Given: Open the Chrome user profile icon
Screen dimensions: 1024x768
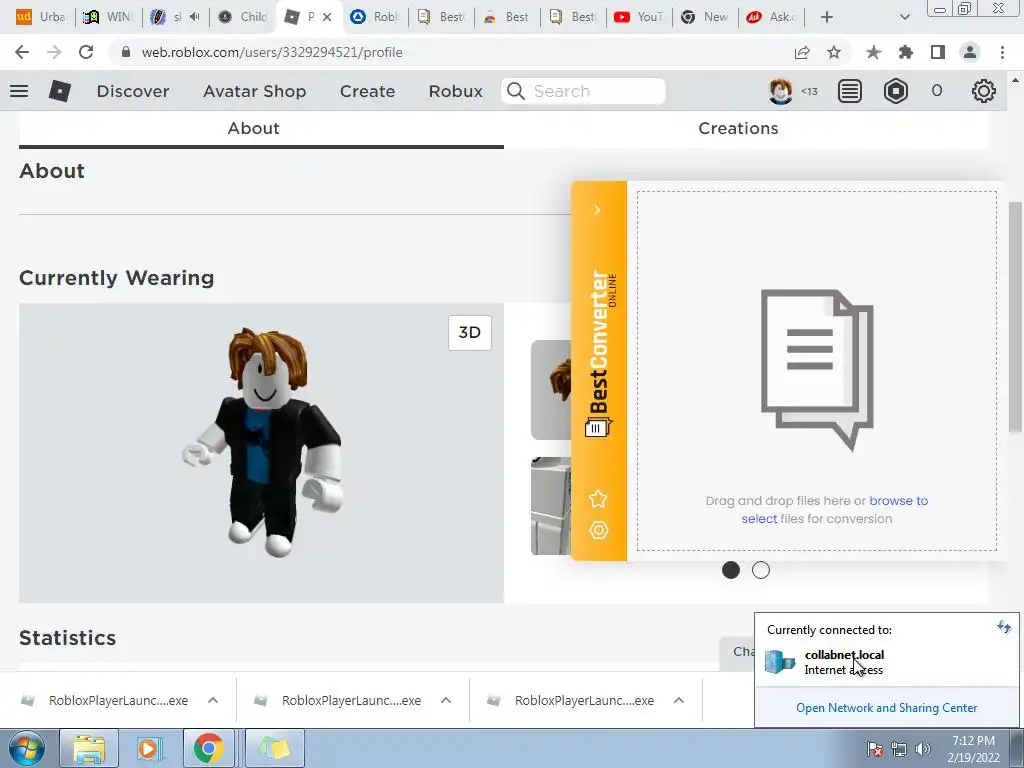Looking at the screenshot, I should (x=970, y=52).
